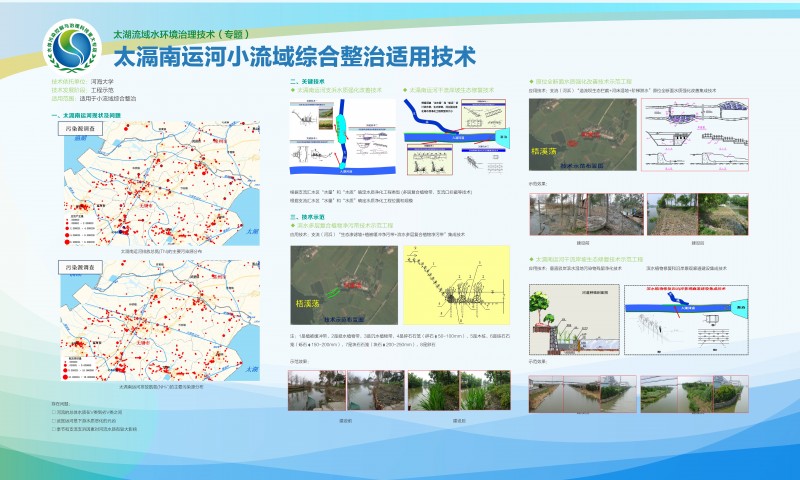Viewport: 800px width, 480px height.
Task: Click the second checkbox in the bottom-left list
Action: (53, 419)
